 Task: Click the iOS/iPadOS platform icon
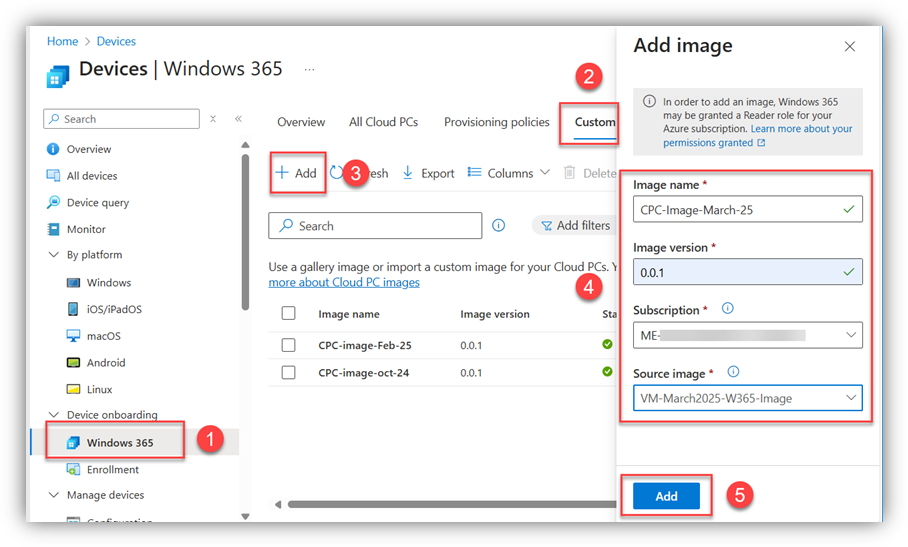[73, 309]
